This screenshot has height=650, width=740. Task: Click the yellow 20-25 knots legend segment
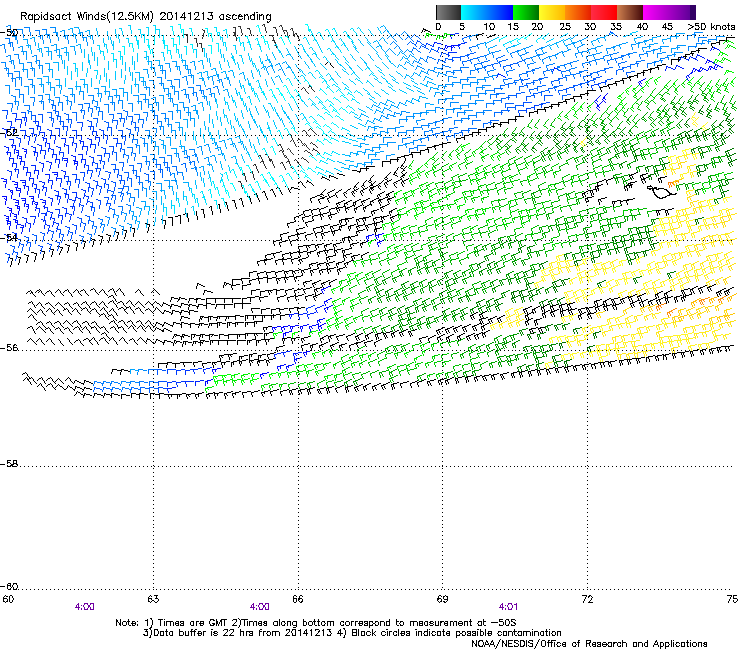552,12
